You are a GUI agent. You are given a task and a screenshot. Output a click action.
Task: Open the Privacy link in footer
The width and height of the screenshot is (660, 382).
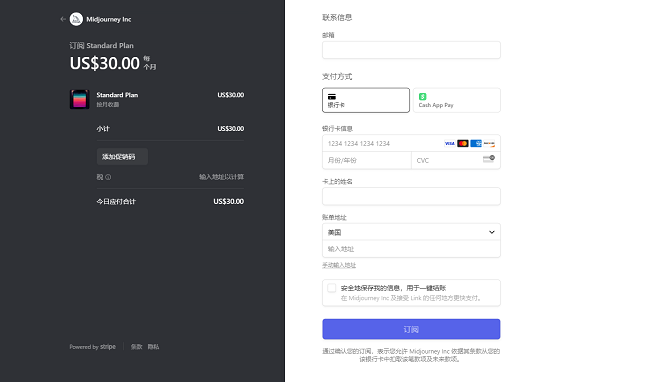point(153,347)
